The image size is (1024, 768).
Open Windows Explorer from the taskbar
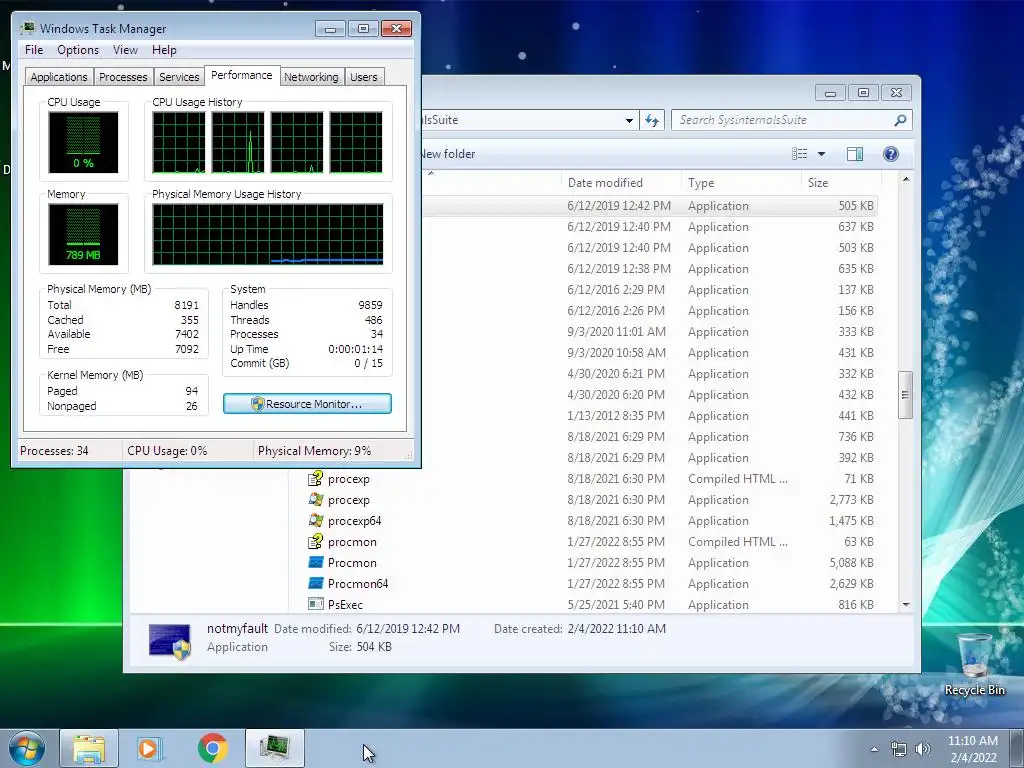click(89, 748)
